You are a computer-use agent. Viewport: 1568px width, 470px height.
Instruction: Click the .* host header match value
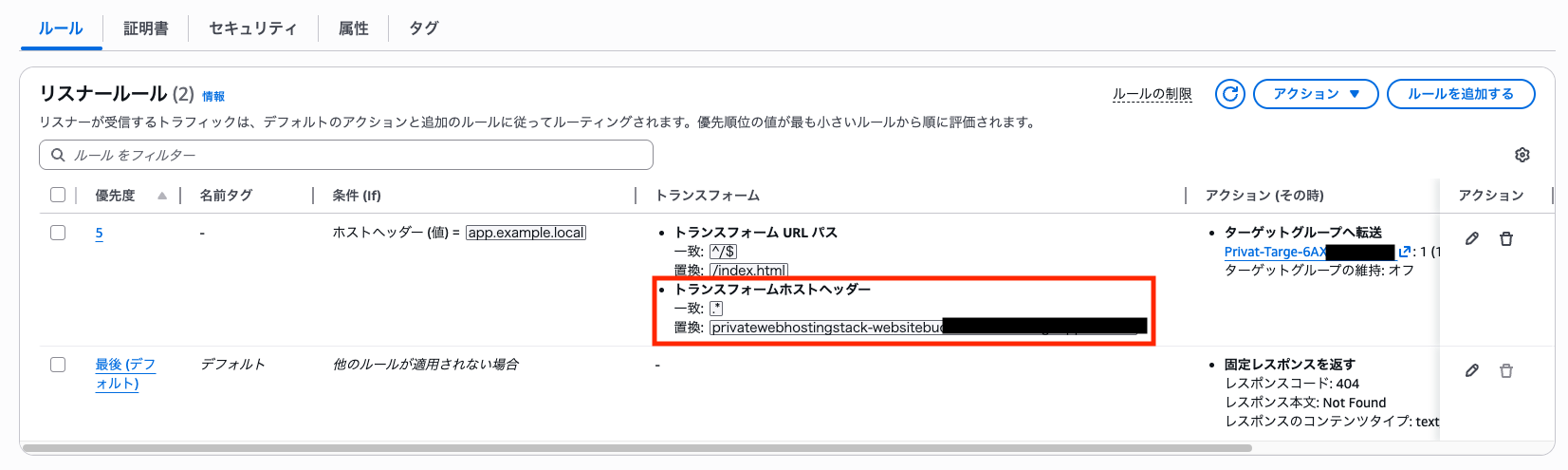(716, 309)
